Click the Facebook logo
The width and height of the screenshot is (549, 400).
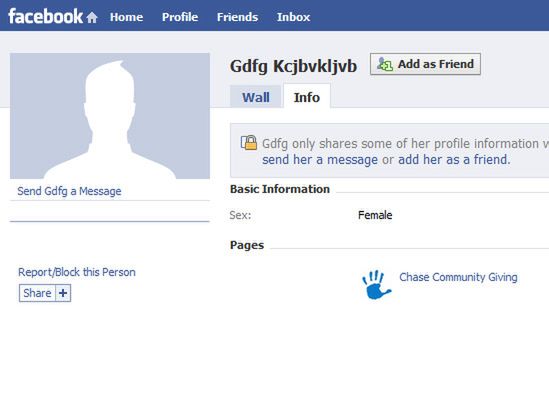click(46, 16)
